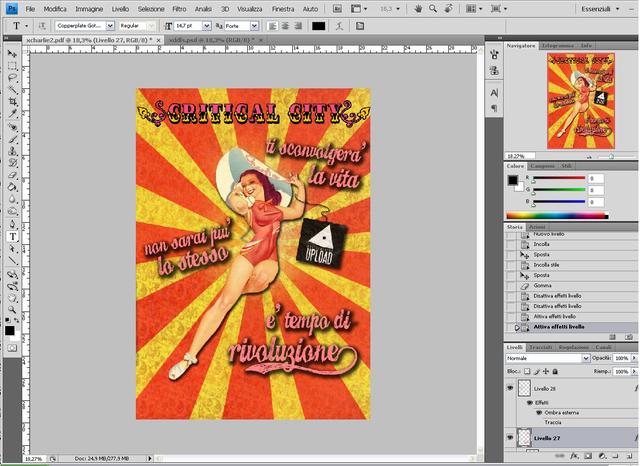This screenshot has height=466, width=640.
Task: Create new adjustment layer icon
Action: (602, 456)
